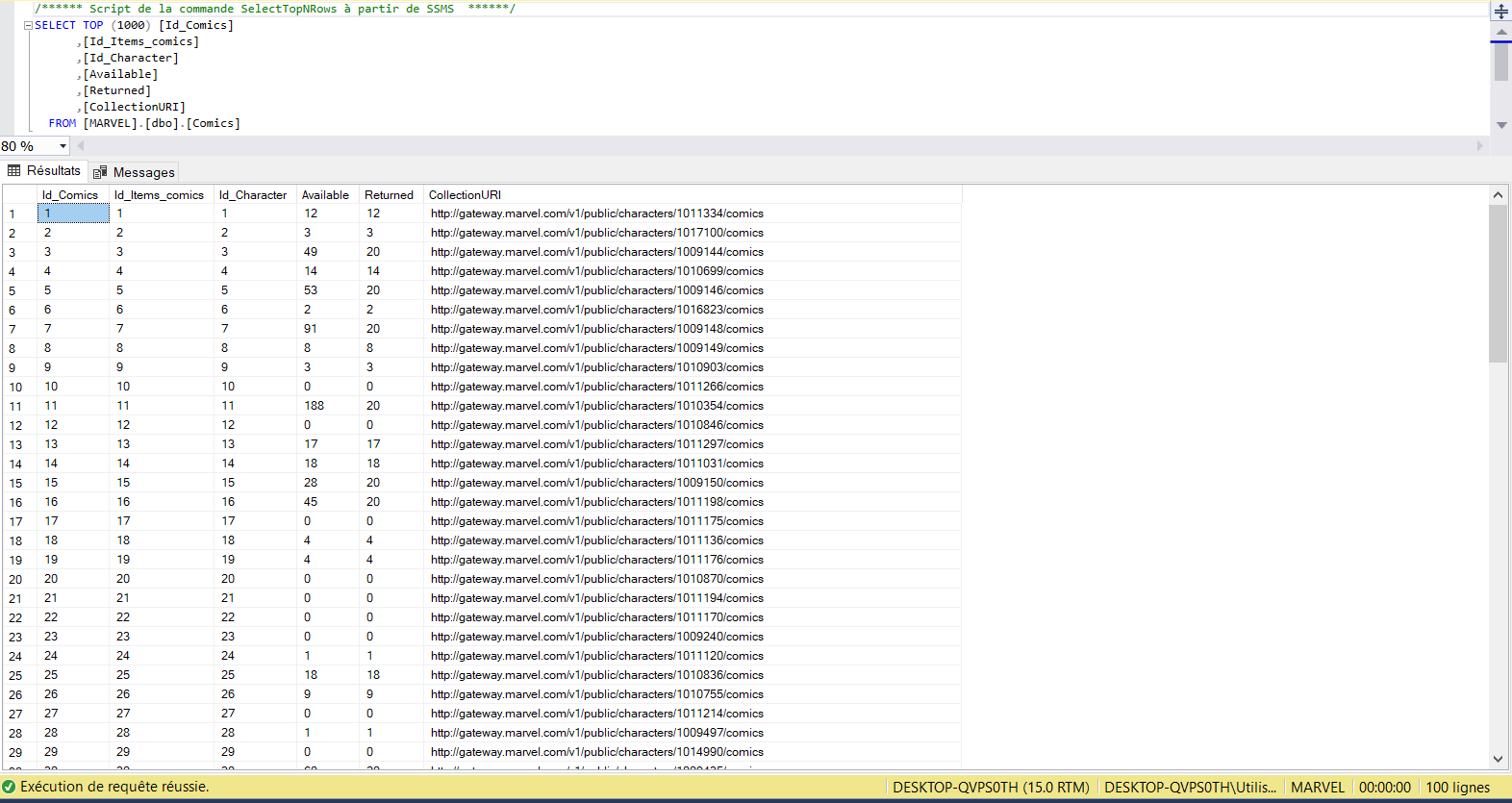Image resolution: width=1512 pixels, height=803 pixels.
Task: Click the selected Id_Comics cell in row 1
Action: 73,213
